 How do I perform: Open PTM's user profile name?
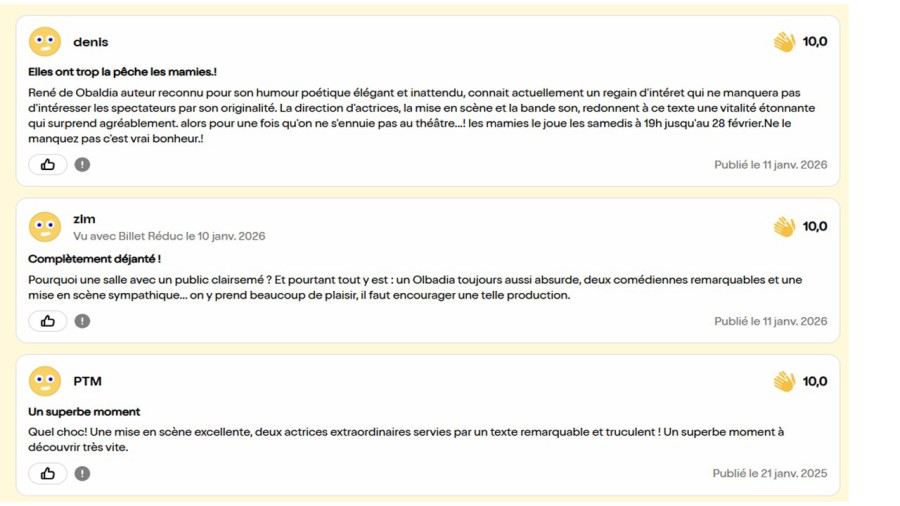click(x=87, y=381)
